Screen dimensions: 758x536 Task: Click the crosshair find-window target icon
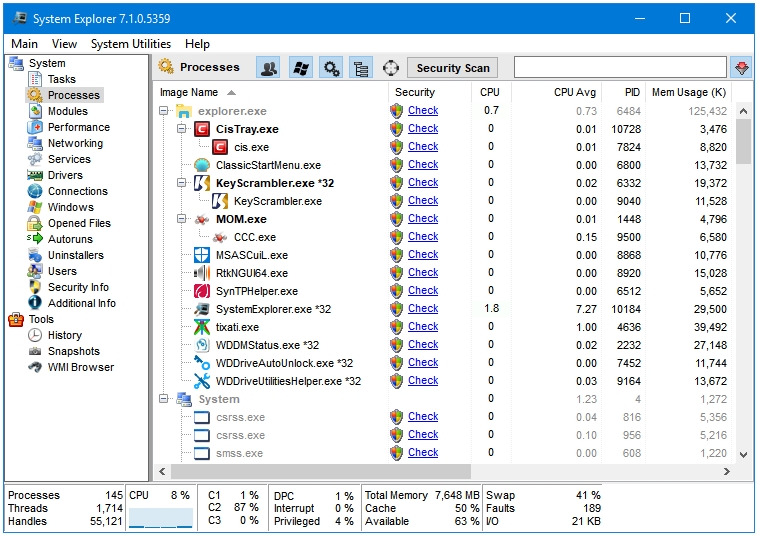pos(391,68)
